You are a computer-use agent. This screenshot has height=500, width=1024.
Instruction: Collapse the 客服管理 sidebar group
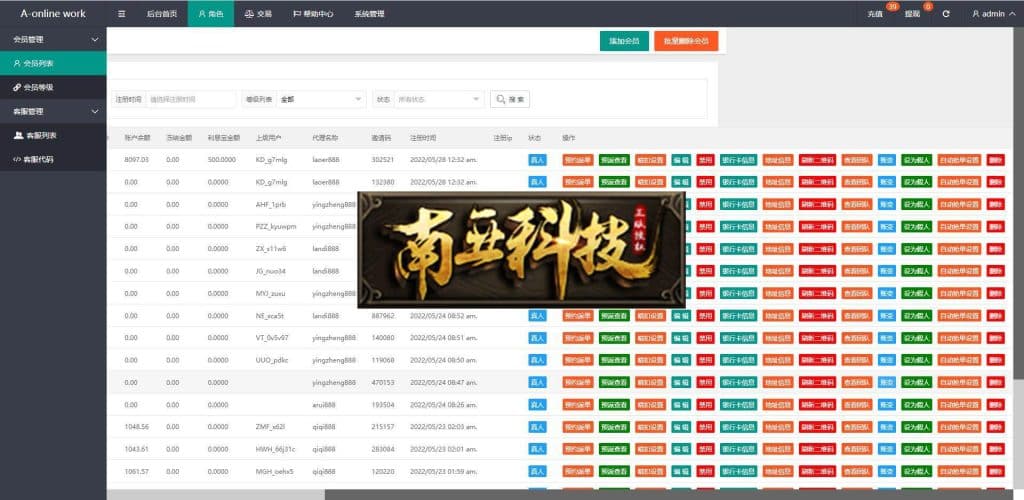(53, 112)
